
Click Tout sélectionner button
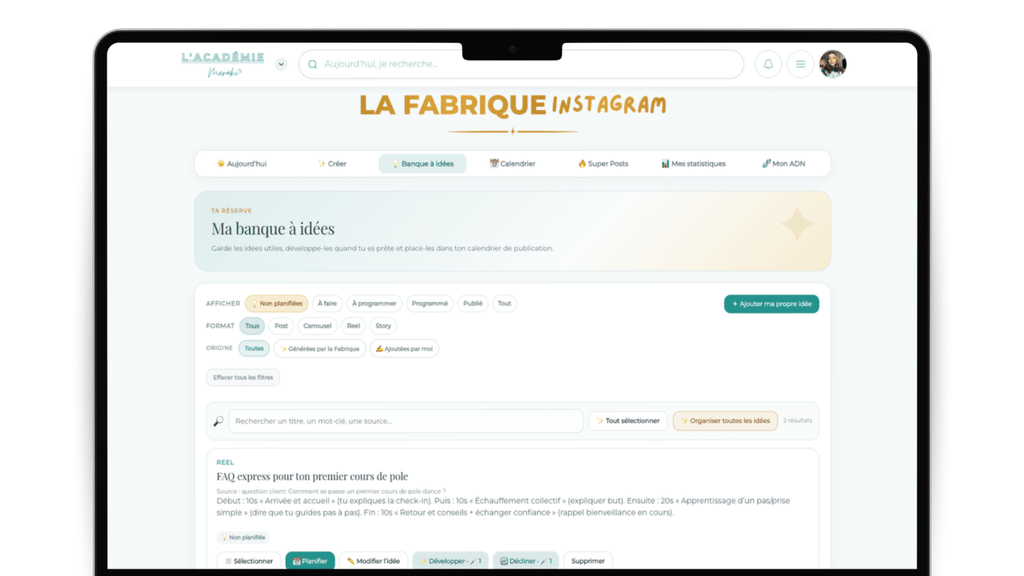(628, 421)
